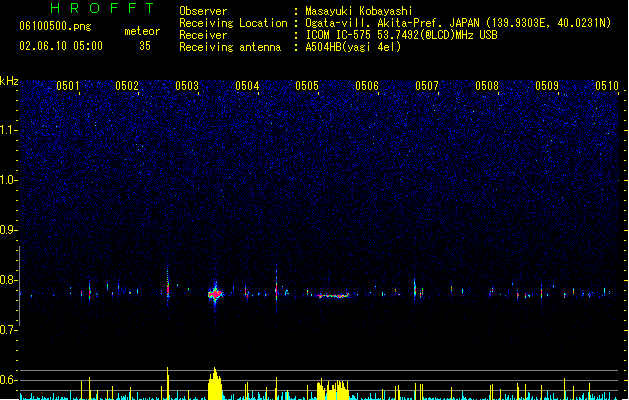The height and width of the screenshot is (400, 629).
Task: Click the long horizontal echo trace after 0505
Action: [333, 296]
